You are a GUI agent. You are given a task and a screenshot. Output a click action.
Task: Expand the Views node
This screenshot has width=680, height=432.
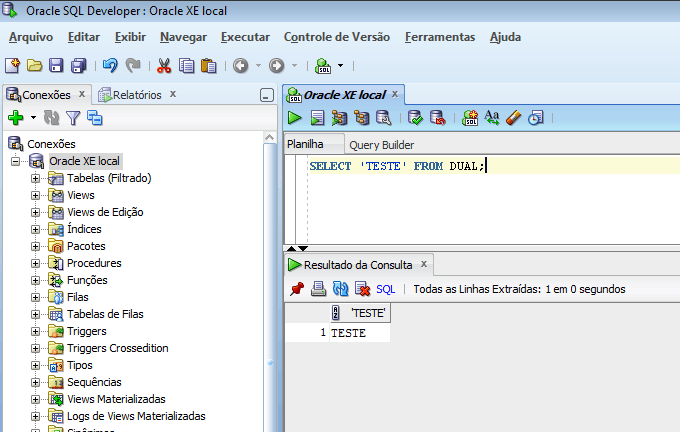pos(35,195)
